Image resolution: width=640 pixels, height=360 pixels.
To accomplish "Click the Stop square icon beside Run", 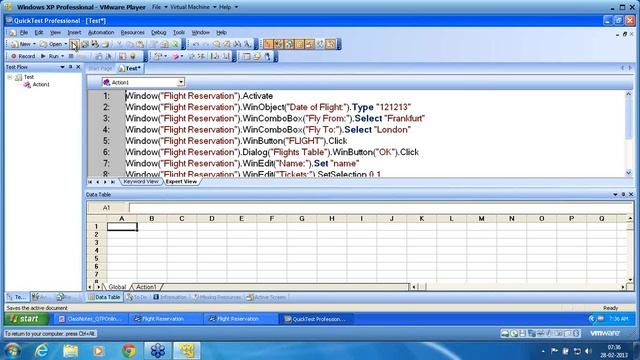I will pyautogui.click(x=71, y=56).
